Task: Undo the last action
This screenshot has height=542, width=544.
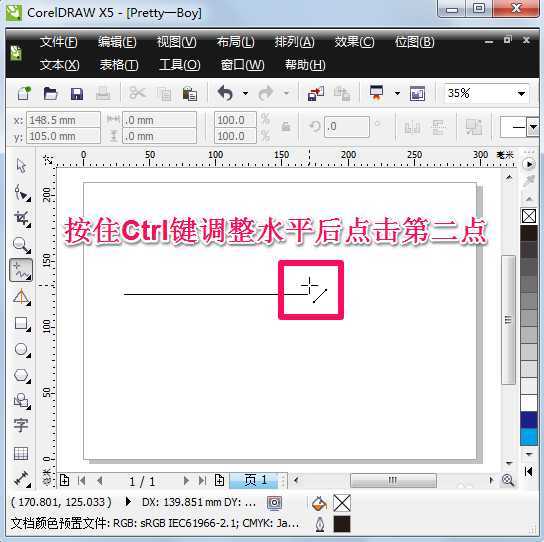Action: pyautogui.click(x=226, y=93)
